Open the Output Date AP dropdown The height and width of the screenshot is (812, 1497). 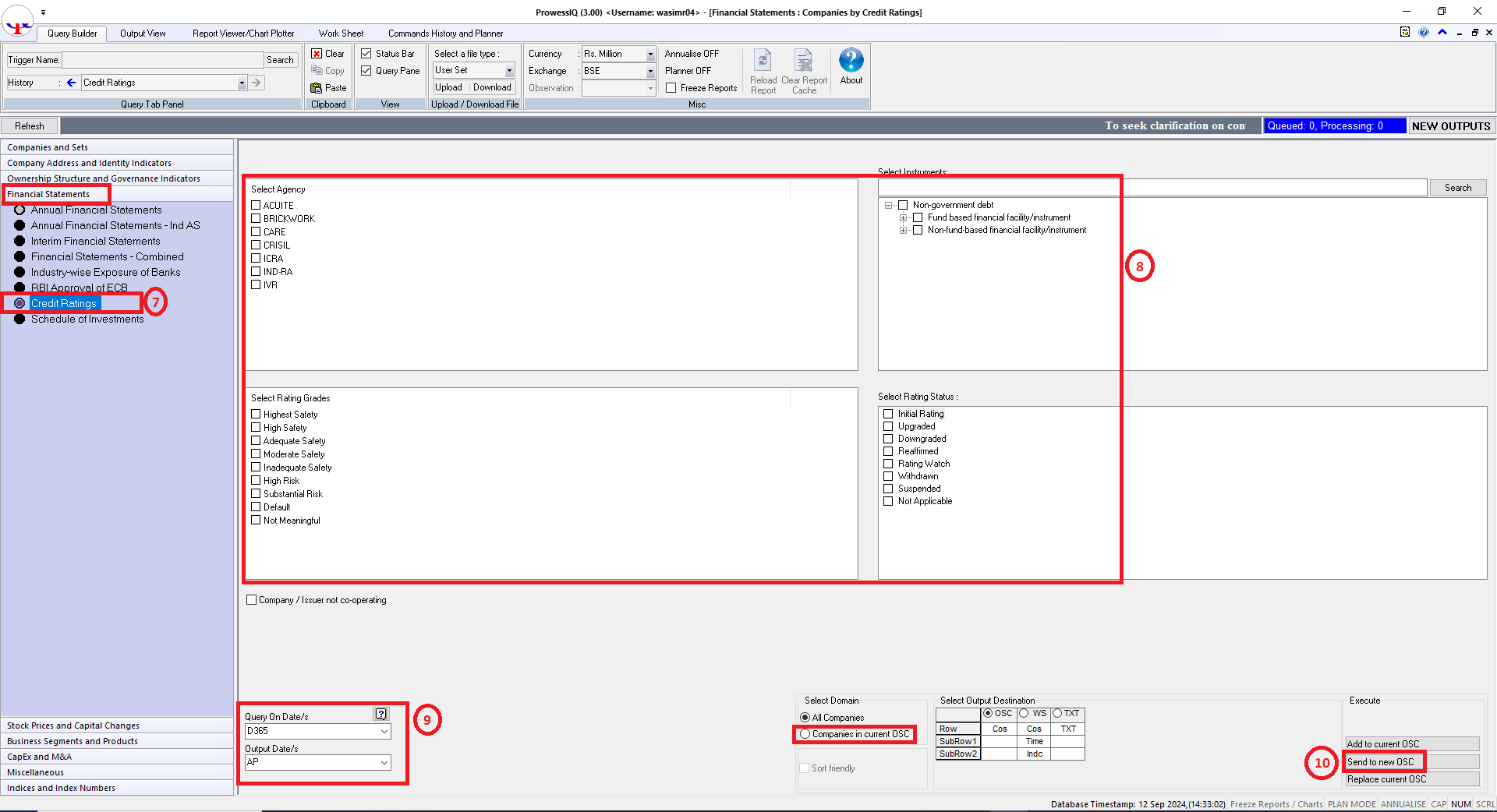[384, 762]
